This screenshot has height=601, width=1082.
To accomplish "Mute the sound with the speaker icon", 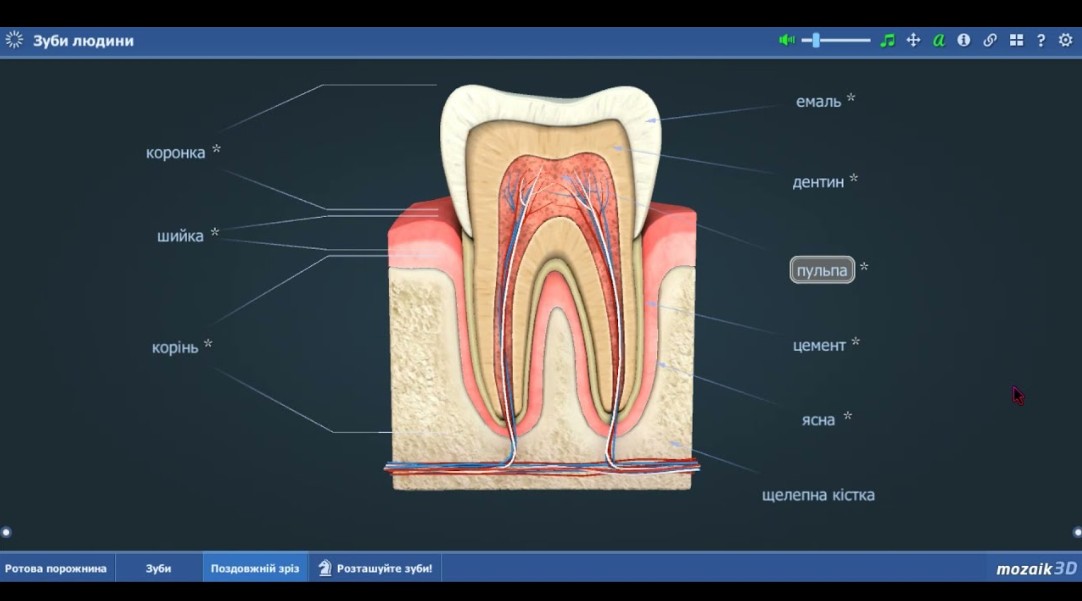I will pyautogui.click(x=787, y=40).
